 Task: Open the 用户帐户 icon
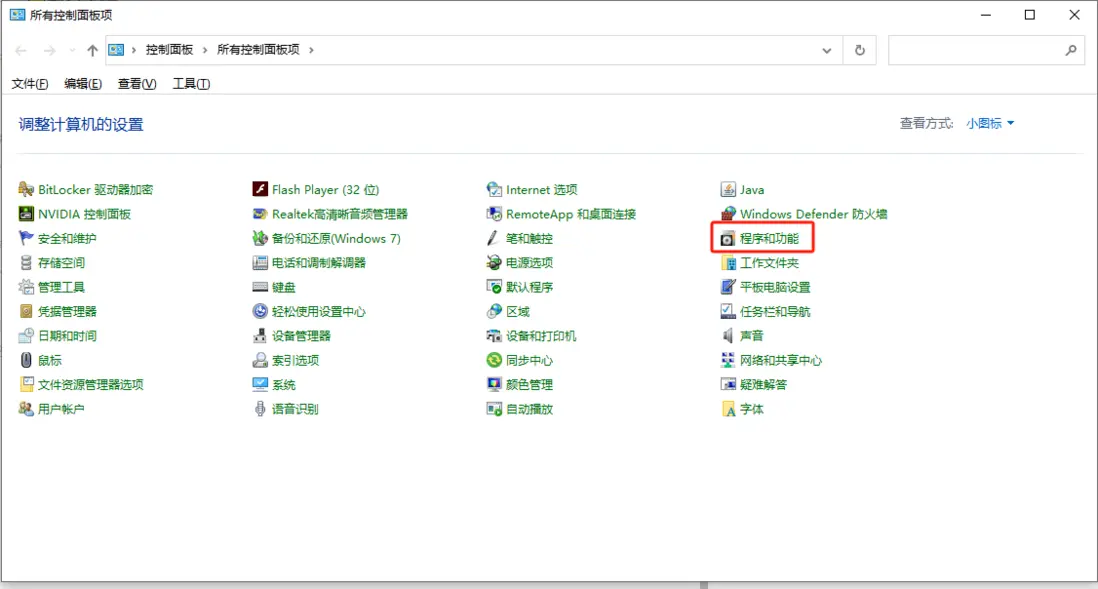tap(26, 409)
